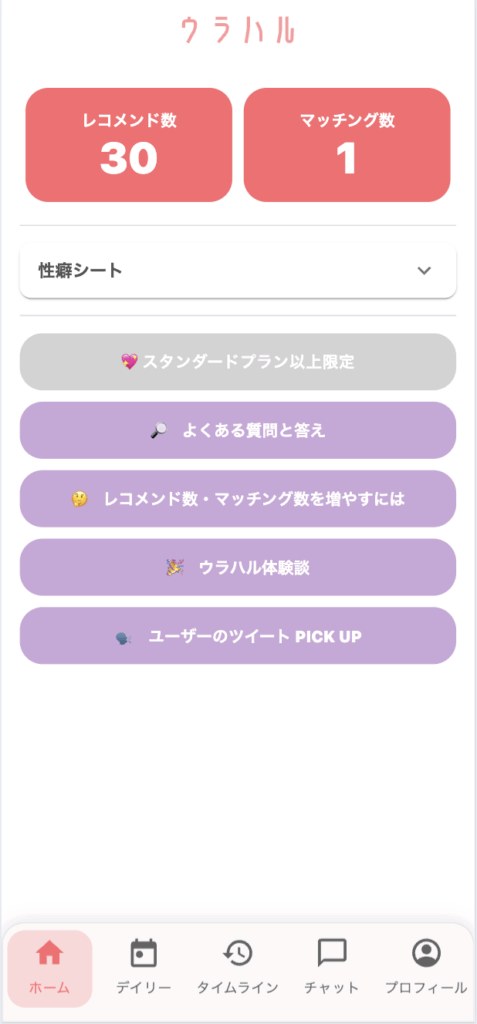Open the Chat speech bubble icon

tap(332, 953)
